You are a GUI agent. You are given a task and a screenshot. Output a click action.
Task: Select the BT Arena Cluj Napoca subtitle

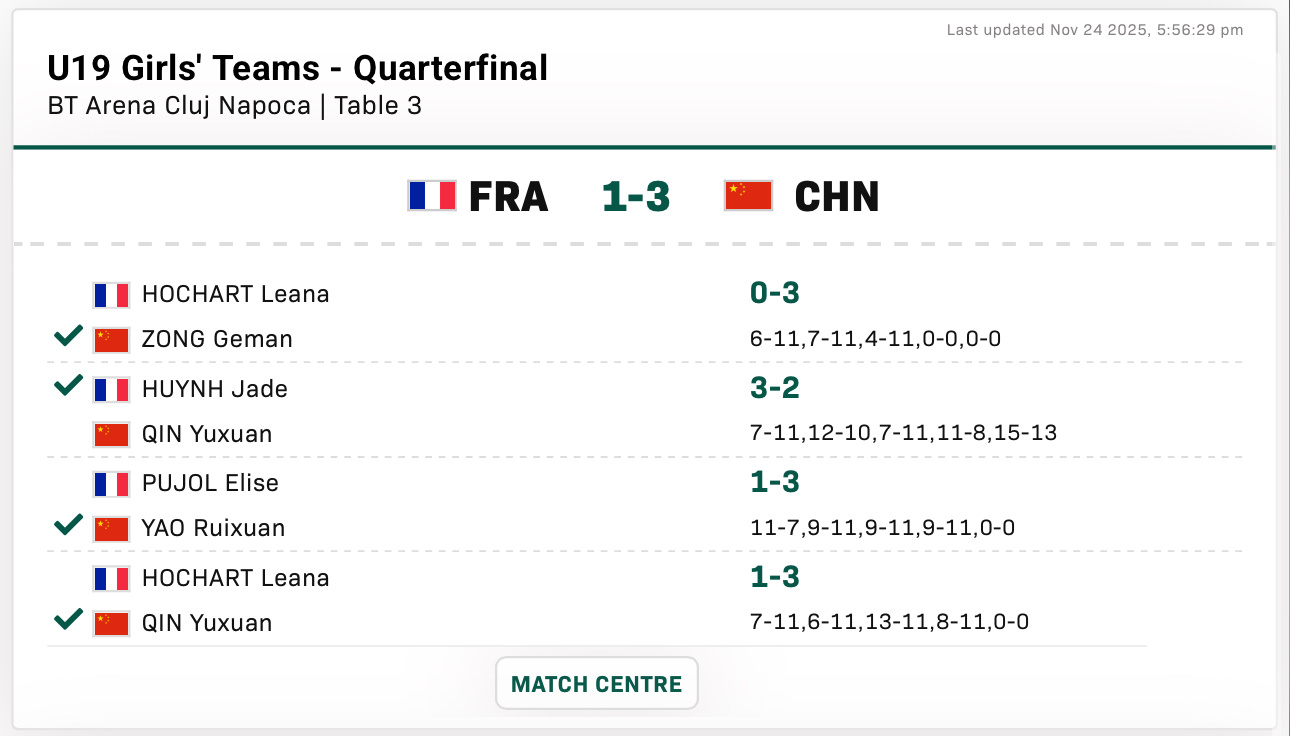pyautogui.click(x=234, y=105)
